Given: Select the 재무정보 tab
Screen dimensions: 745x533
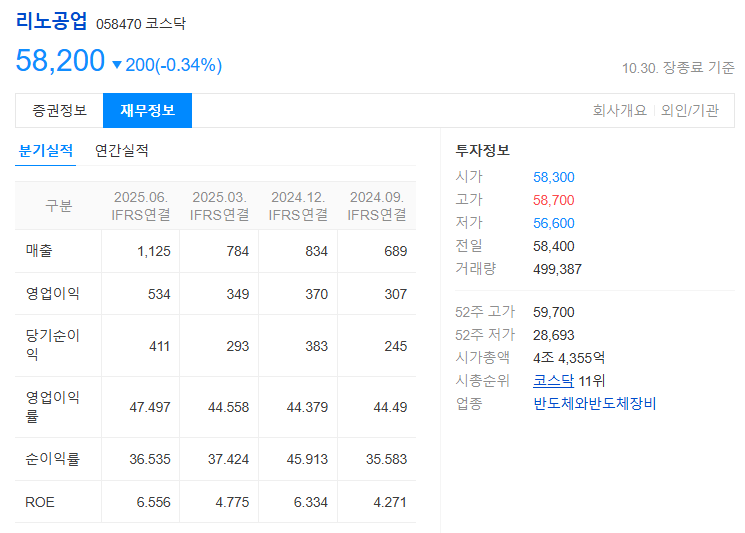Looking at the screenshot, I should tap(147, 111).
